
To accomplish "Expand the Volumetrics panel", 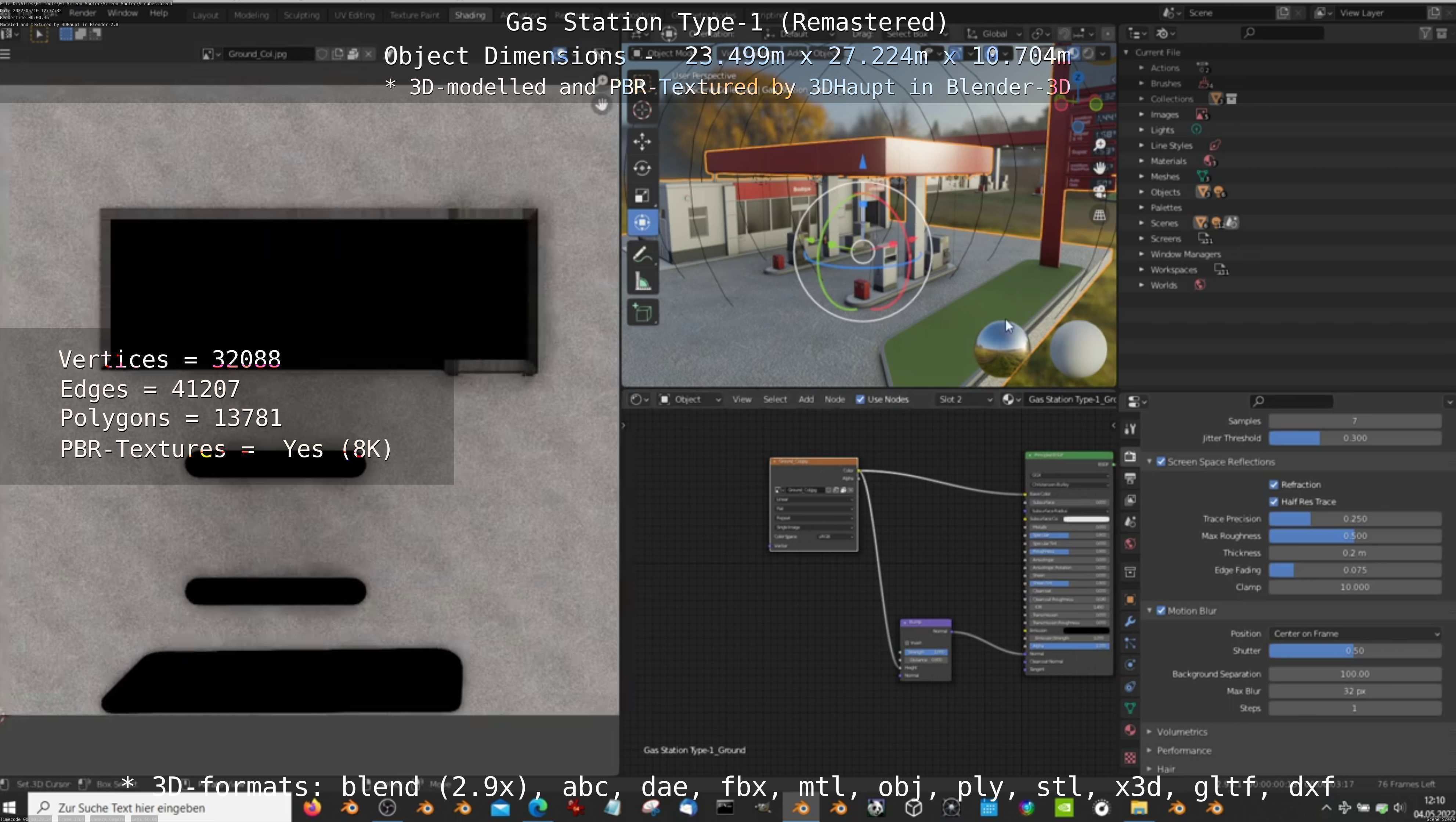I will [1181, 732].
